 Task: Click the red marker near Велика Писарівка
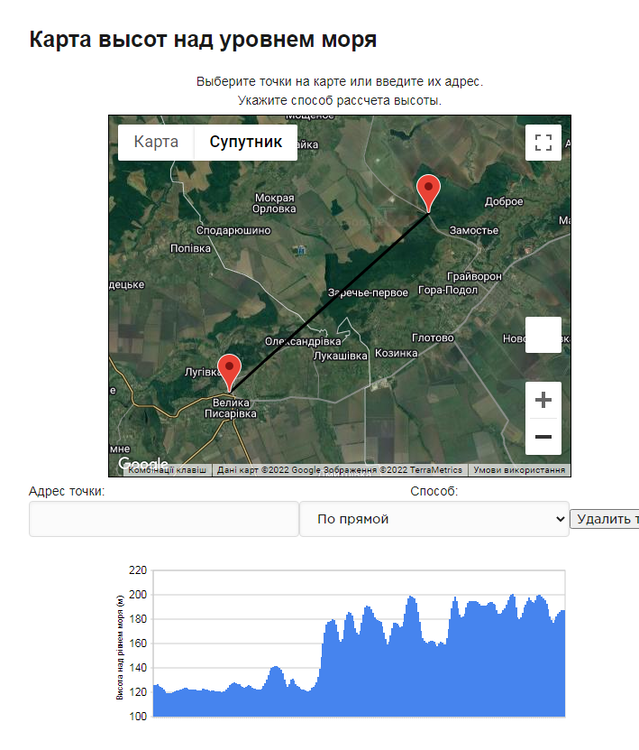point(230,372)
